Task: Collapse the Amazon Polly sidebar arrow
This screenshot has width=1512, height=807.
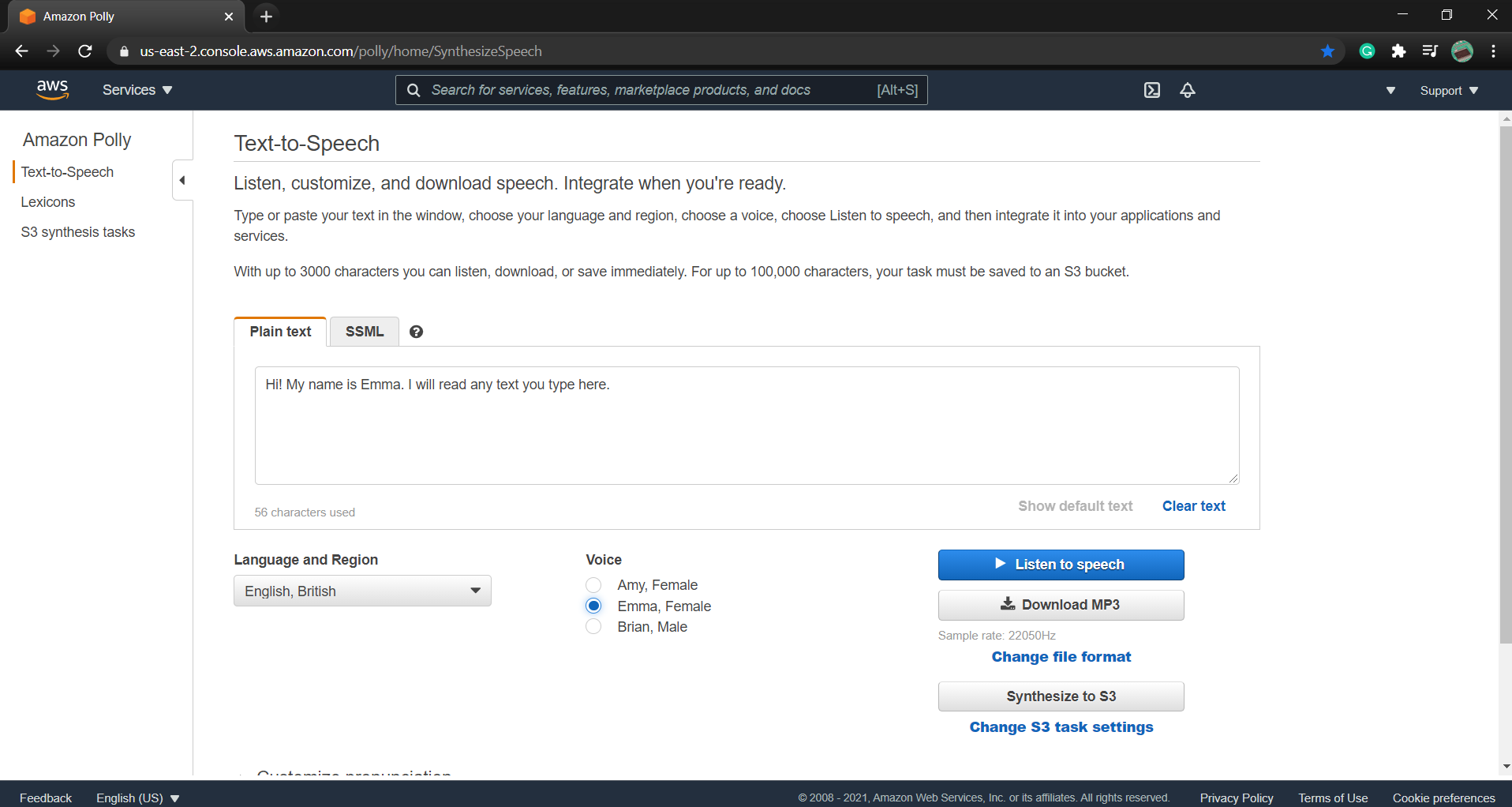Action: pos(182,180)
